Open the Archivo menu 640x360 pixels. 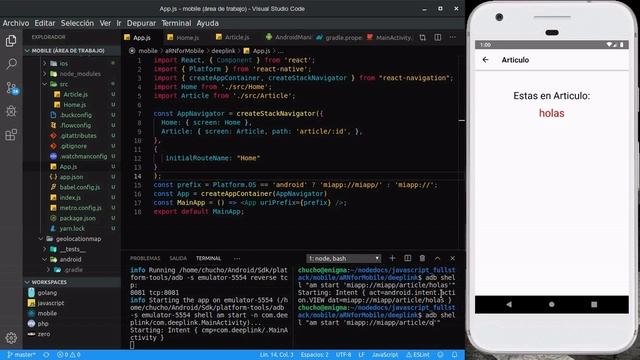[x=16, y=23]
